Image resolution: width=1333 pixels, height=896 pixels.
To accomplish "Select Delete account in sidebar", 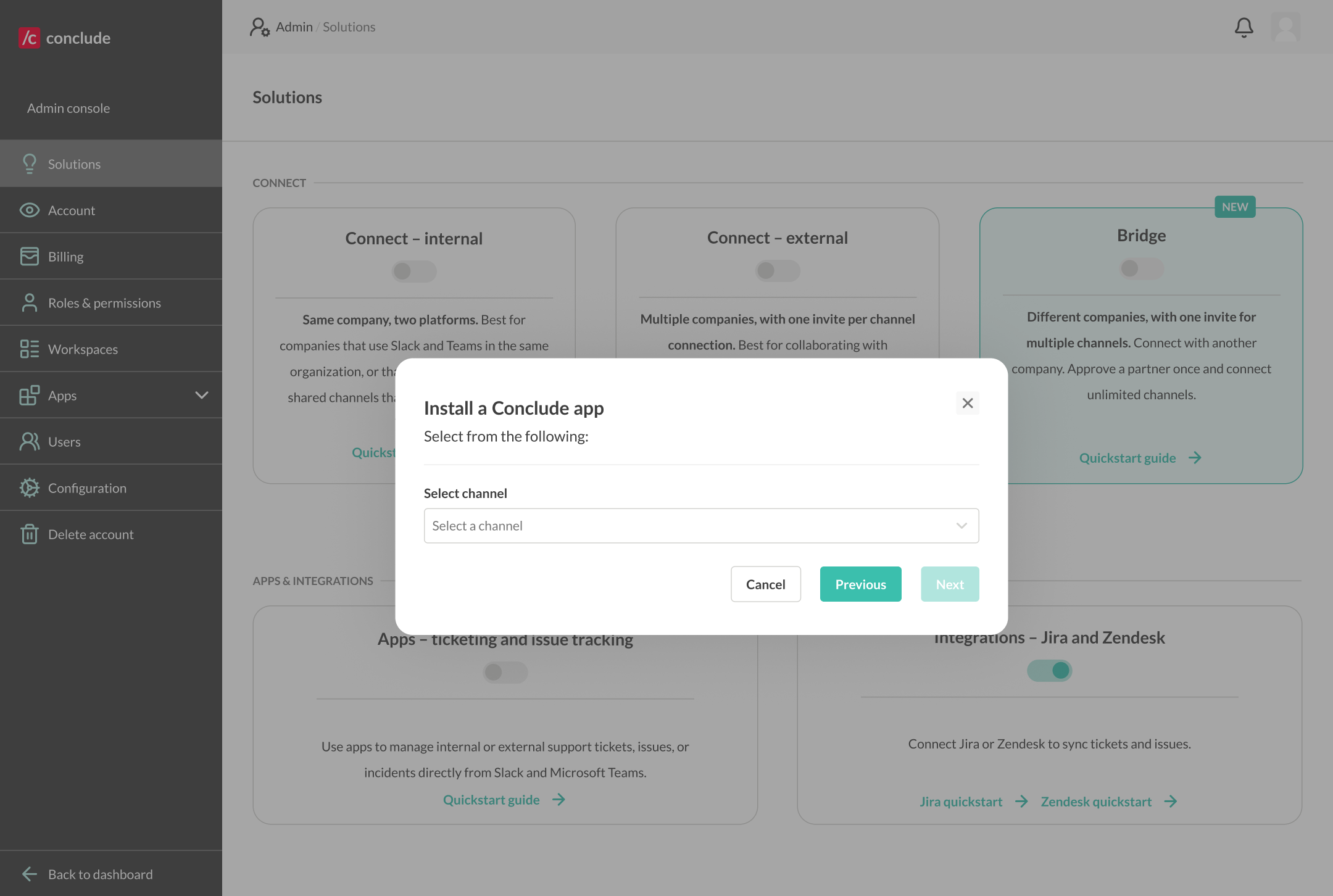I will [x=111, y=534].
